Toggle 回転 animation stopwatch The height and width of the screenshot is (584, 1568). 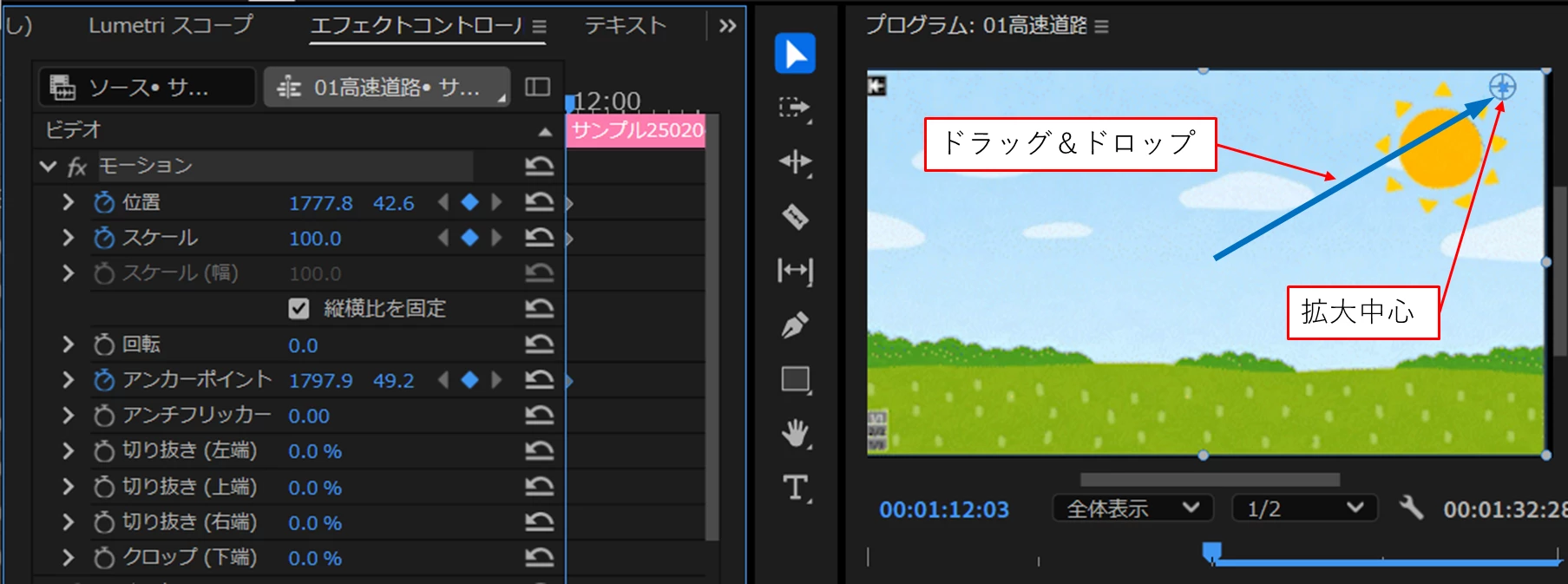pyautogui.click(x=104, y=344)
